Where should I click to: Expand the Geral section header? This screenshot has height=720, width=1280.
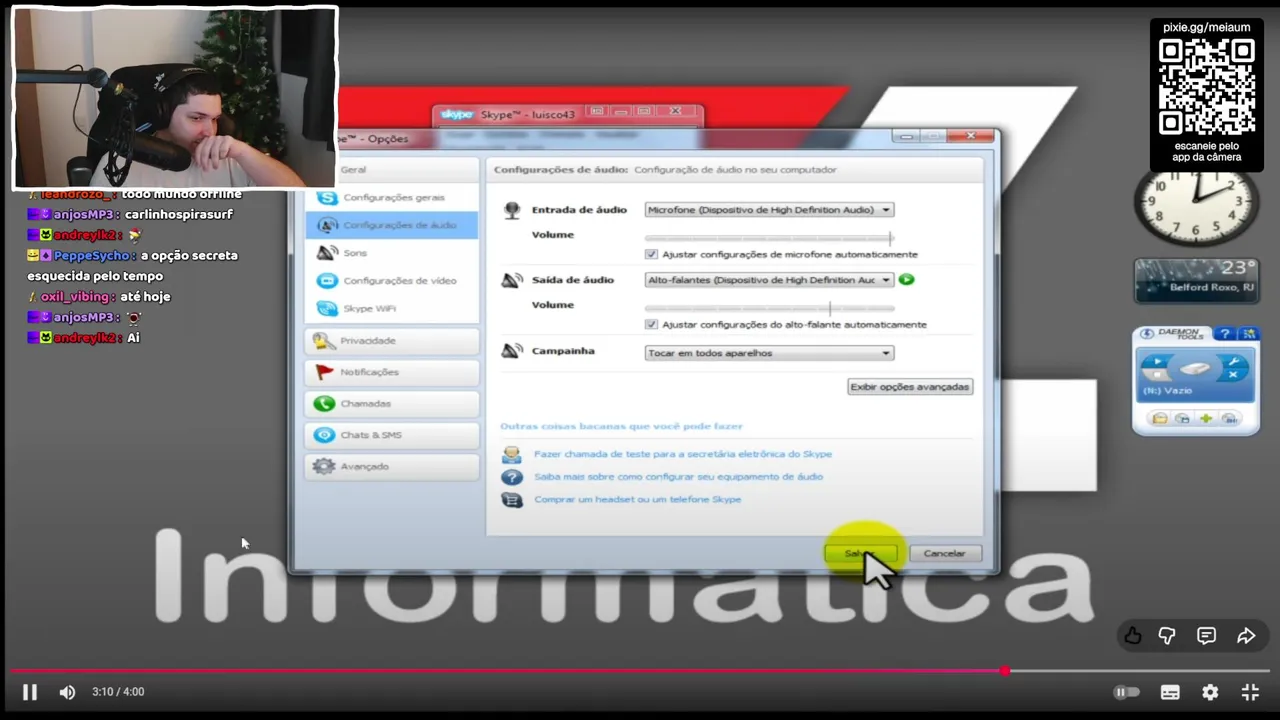393,170
